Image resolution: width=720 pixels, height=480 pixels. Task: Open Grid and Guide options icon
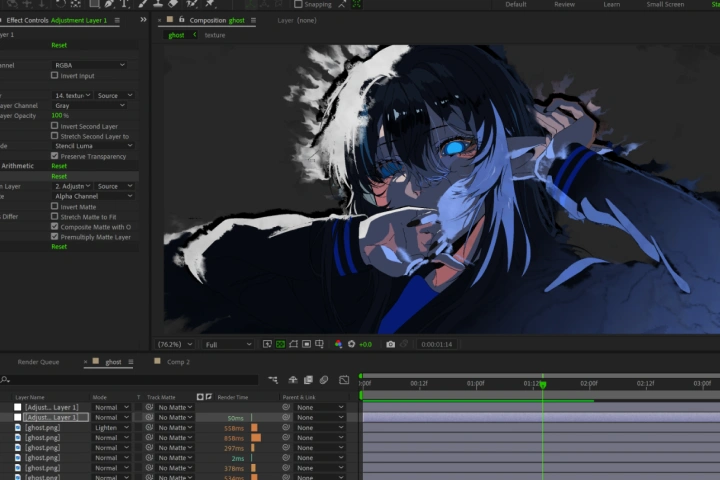click(x=319, y=344)
